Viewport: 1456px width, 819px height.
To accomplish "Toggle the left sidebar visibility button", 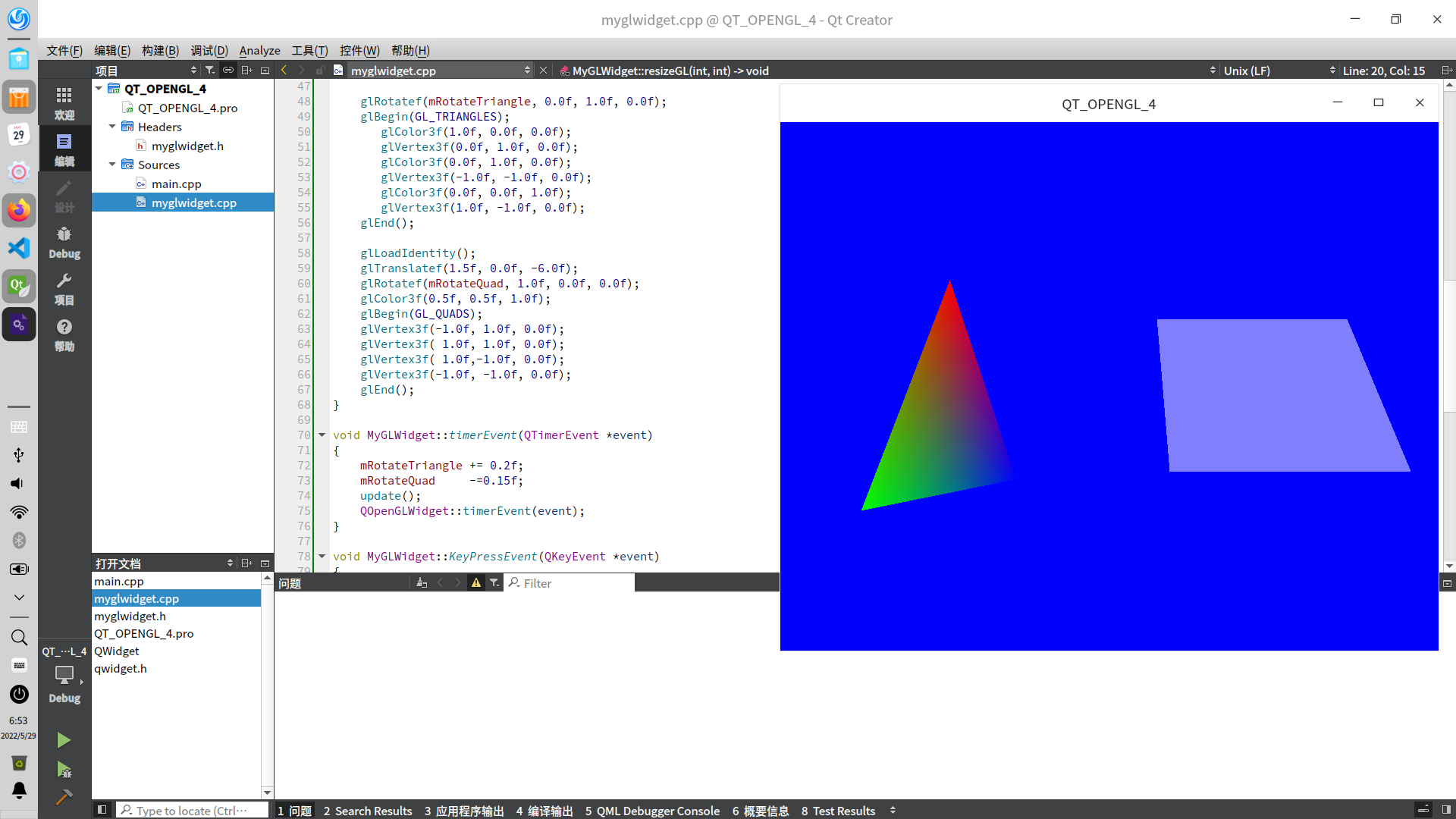I will 102,810.
